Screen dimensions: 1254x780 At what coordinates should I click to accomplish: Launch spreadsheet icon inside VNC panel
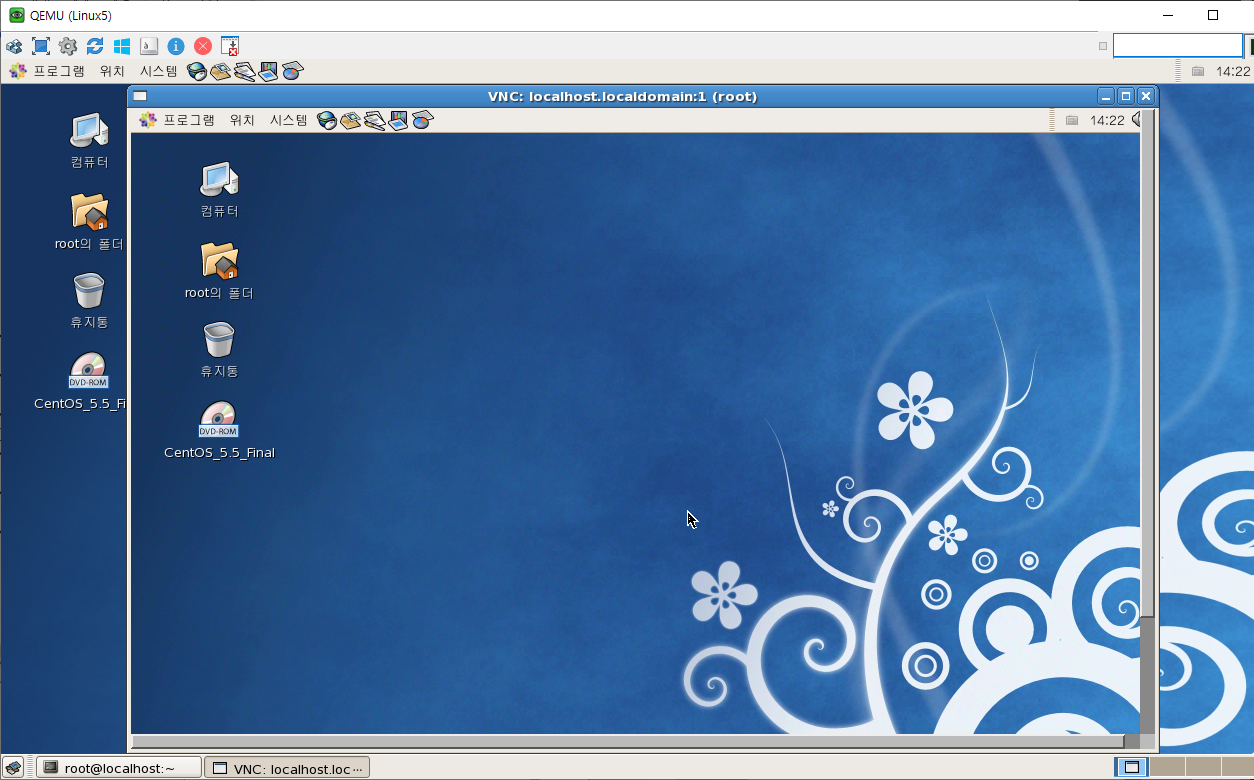422,120
